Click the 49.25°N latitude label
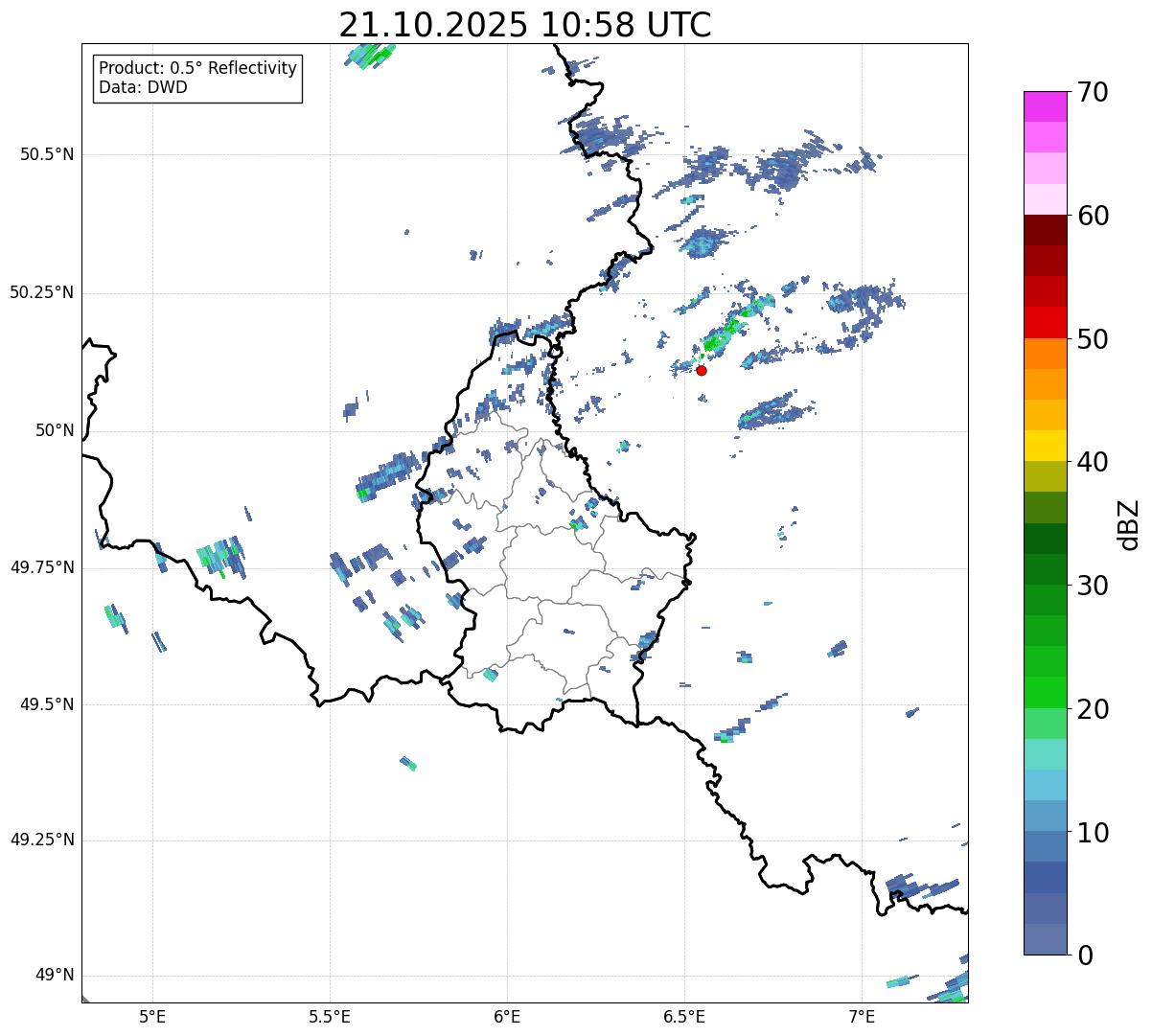This screenshot has height=1036, width=1152. 41,840
